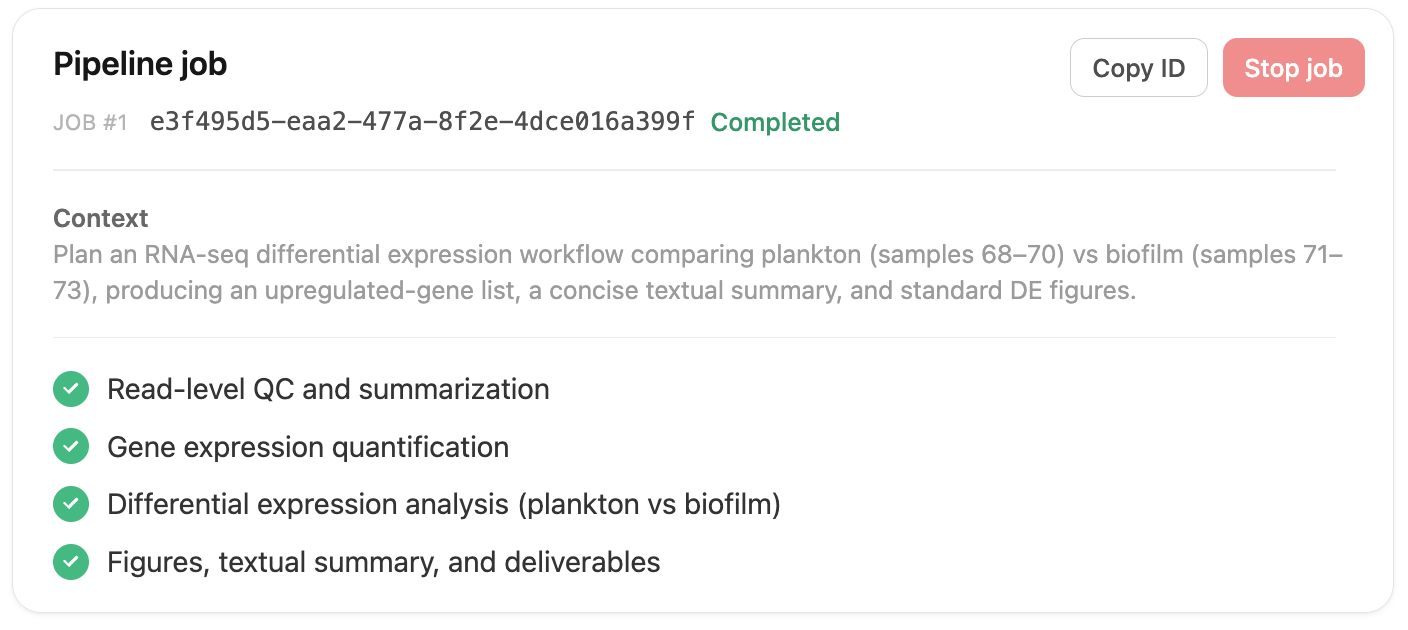Click the Copy ID button

(x=1138, y=67)
